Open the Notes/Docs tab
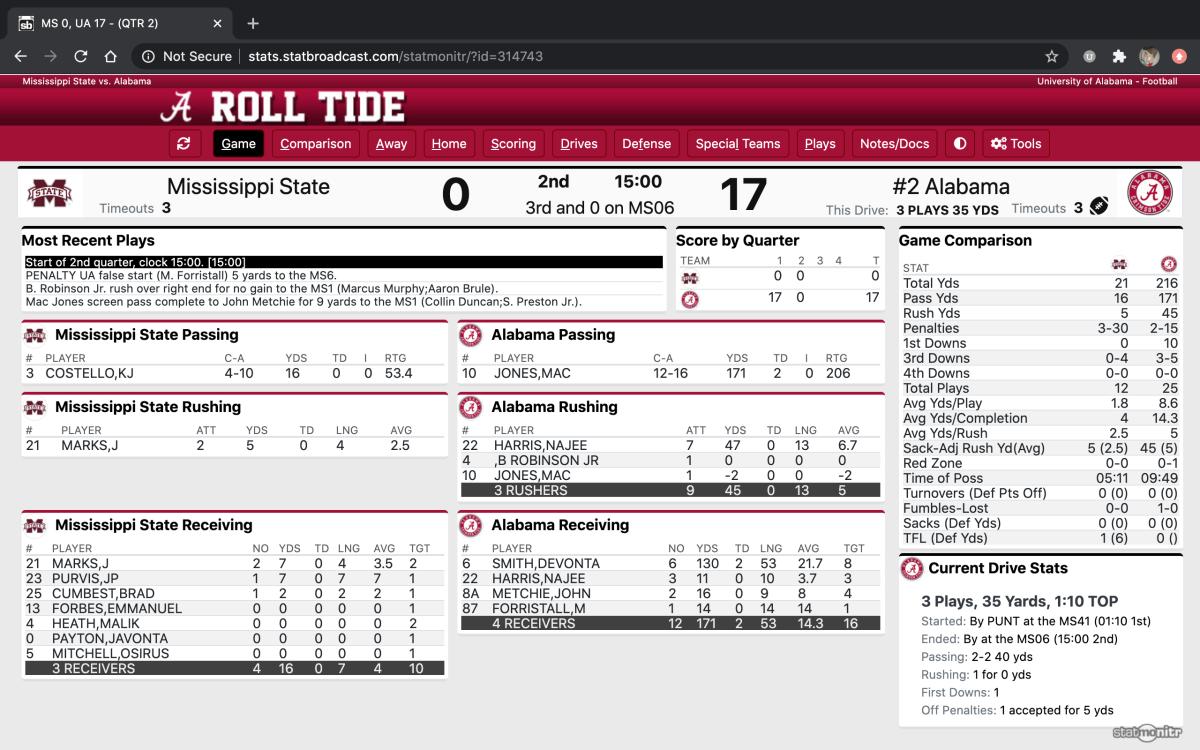This screenshot has width=1200, height=750. tap(895, 143)
